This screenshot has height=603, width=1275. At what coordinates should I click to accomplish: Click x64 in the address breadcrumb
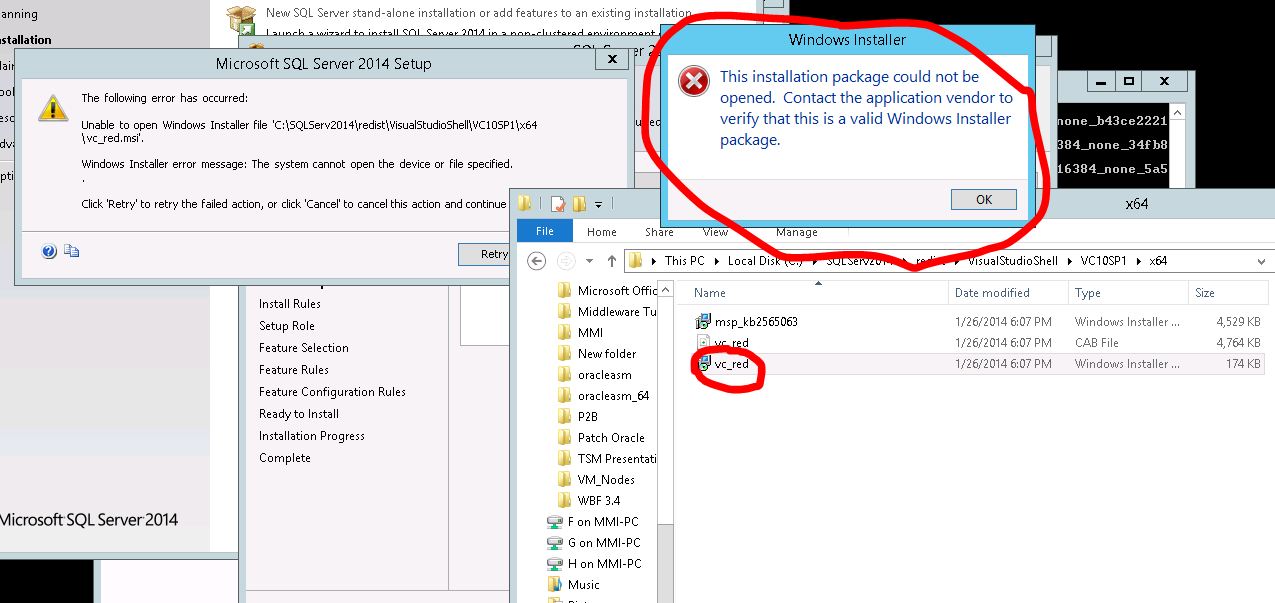pyautogui.click(x=1158, y=261)
